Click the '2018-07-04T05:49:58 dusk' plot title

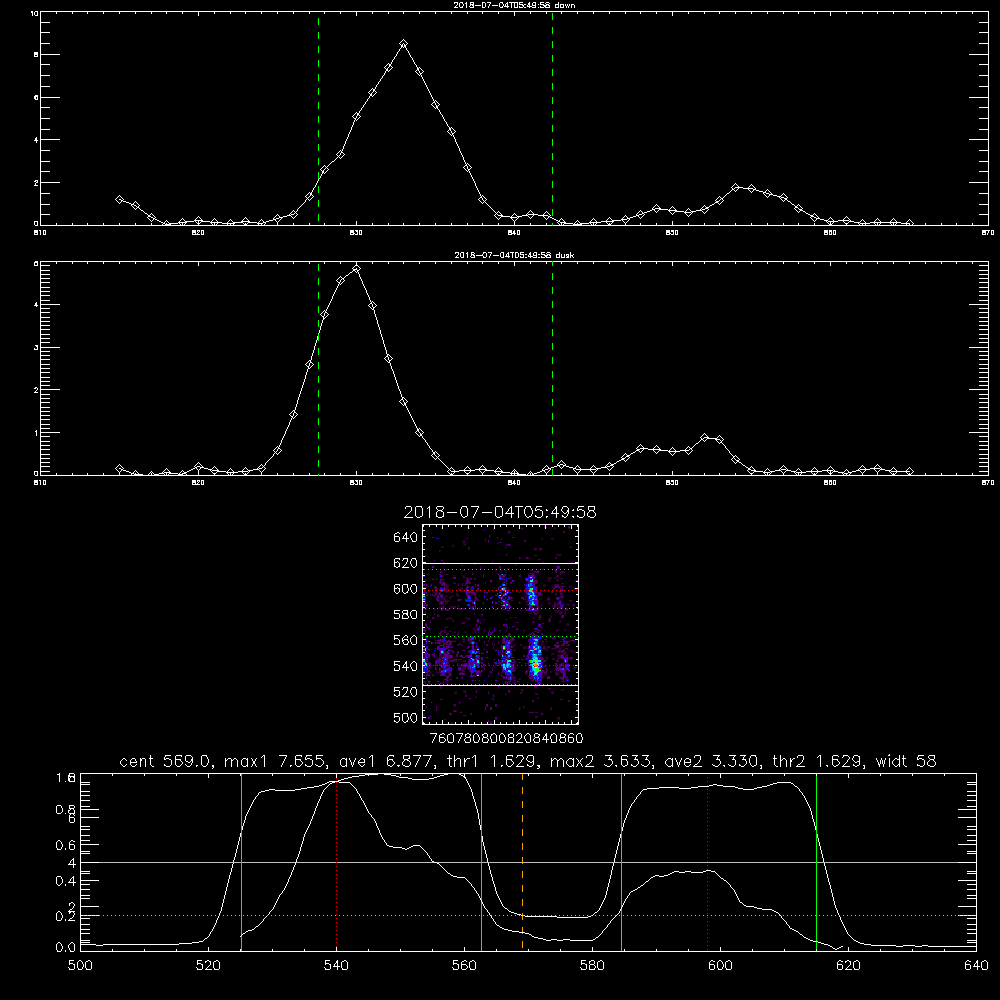[514, 255]
